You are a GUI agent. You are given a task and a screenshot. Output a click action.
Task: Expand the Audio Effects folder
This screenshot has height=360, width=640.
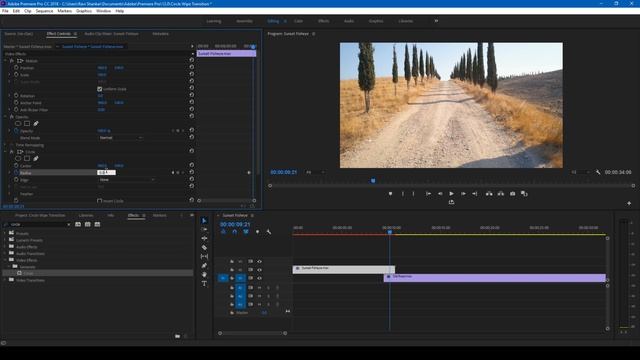[5, 247]
